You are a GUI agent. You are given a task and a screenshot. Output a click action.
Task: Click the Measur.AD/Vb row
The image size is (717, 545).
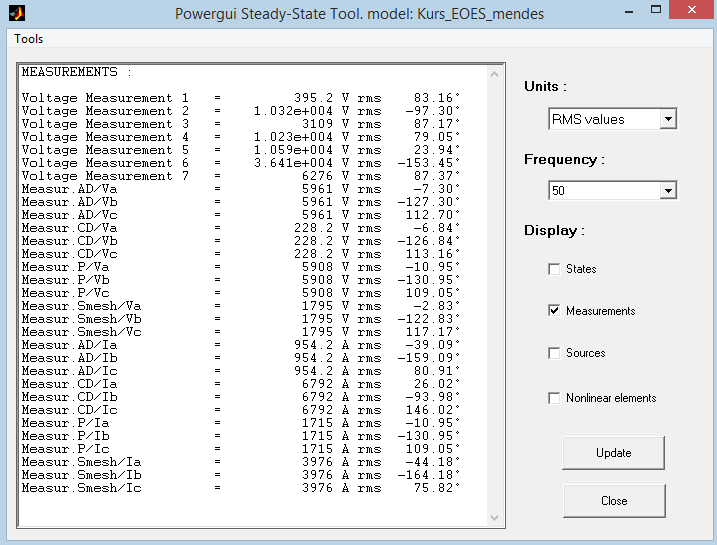(241, 202)
